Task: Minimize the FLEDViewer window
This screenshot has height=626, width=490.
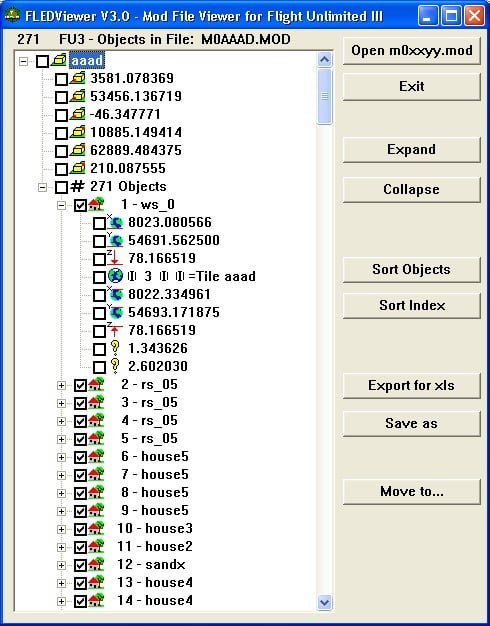Action: [428, 16]
